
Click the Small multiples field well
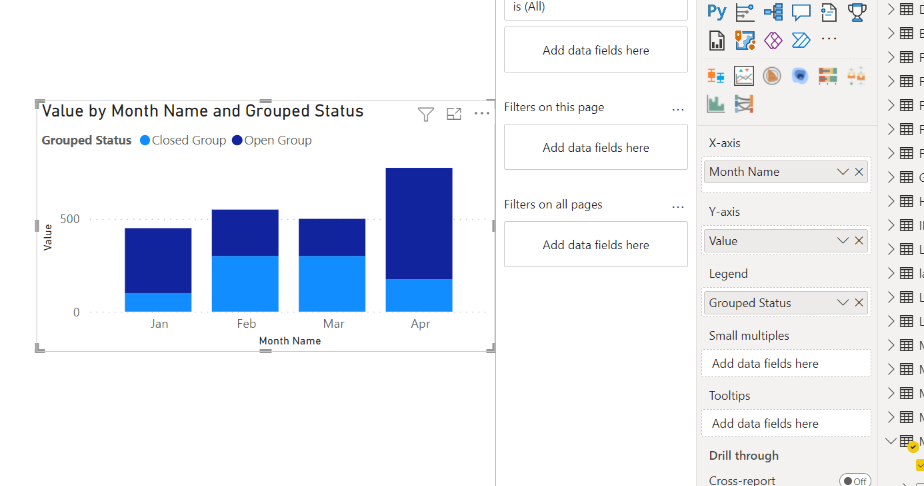click(x=786, y=363)
